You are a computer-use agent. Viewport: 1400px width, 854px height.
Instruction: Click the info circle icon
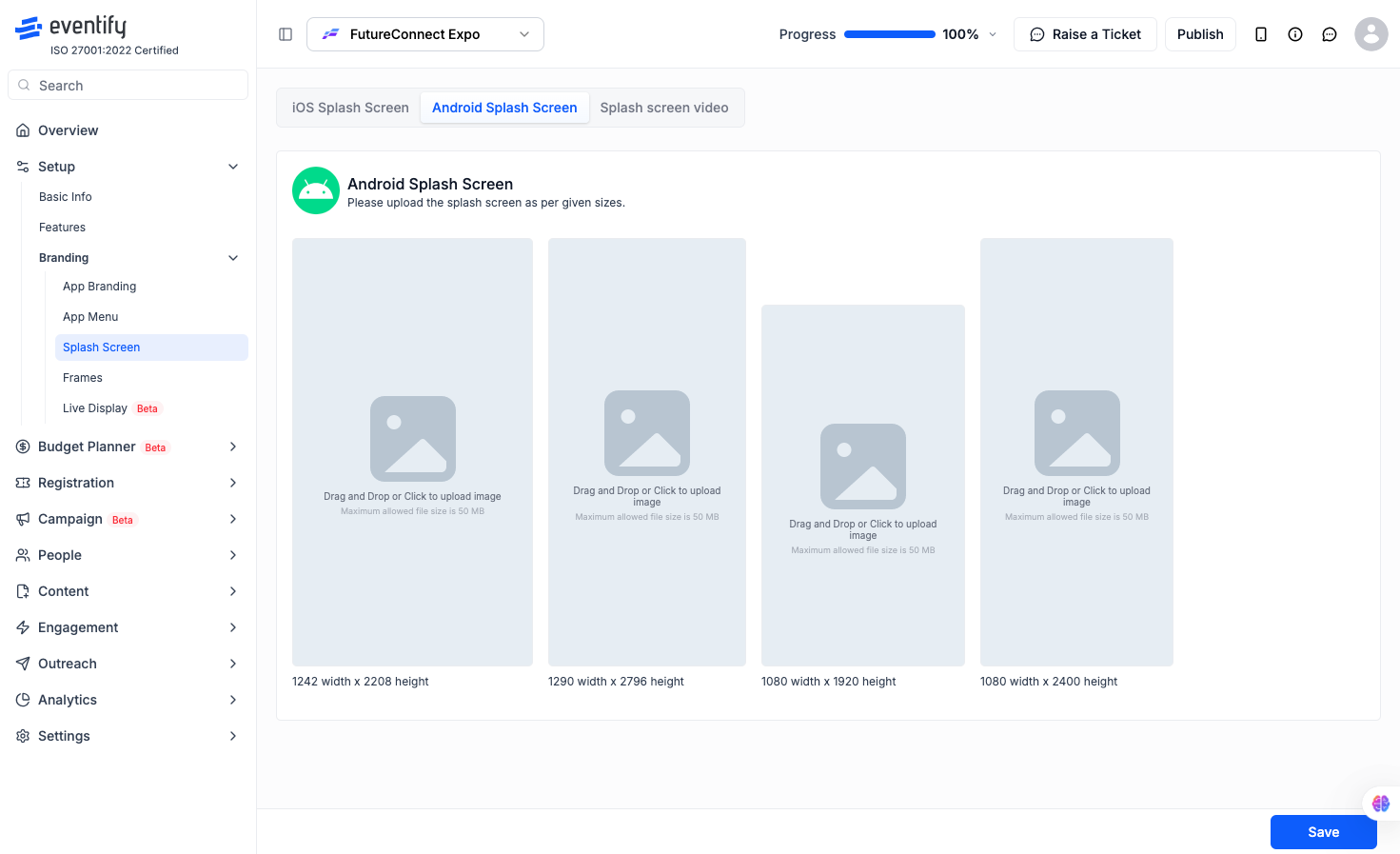(1295, 34)
